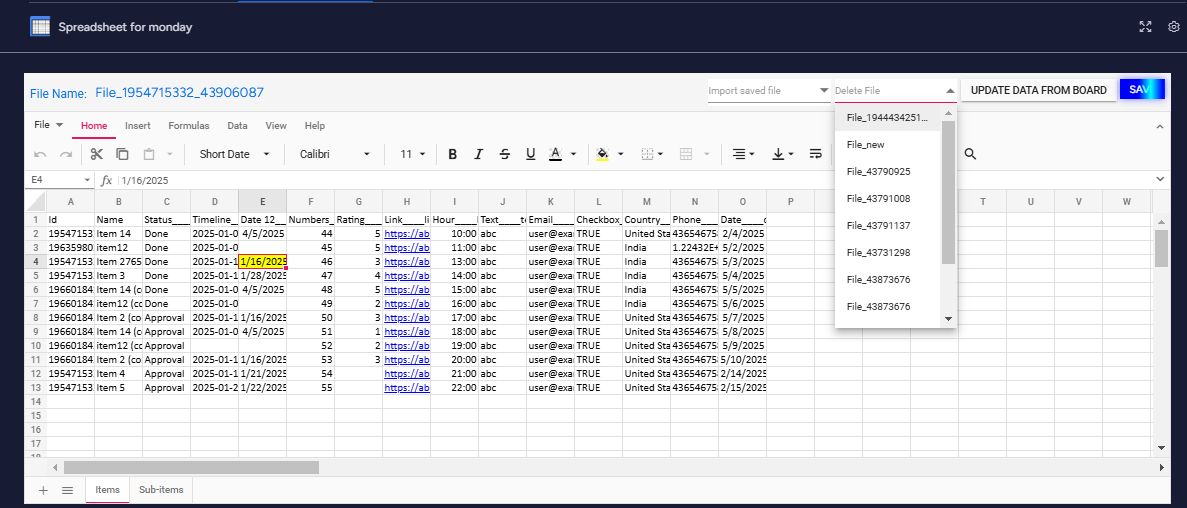Image resolution: width=1187 pixels, height=508 pixels.
Task: Expand the formula bar chevron
Action: [1161, 179]
